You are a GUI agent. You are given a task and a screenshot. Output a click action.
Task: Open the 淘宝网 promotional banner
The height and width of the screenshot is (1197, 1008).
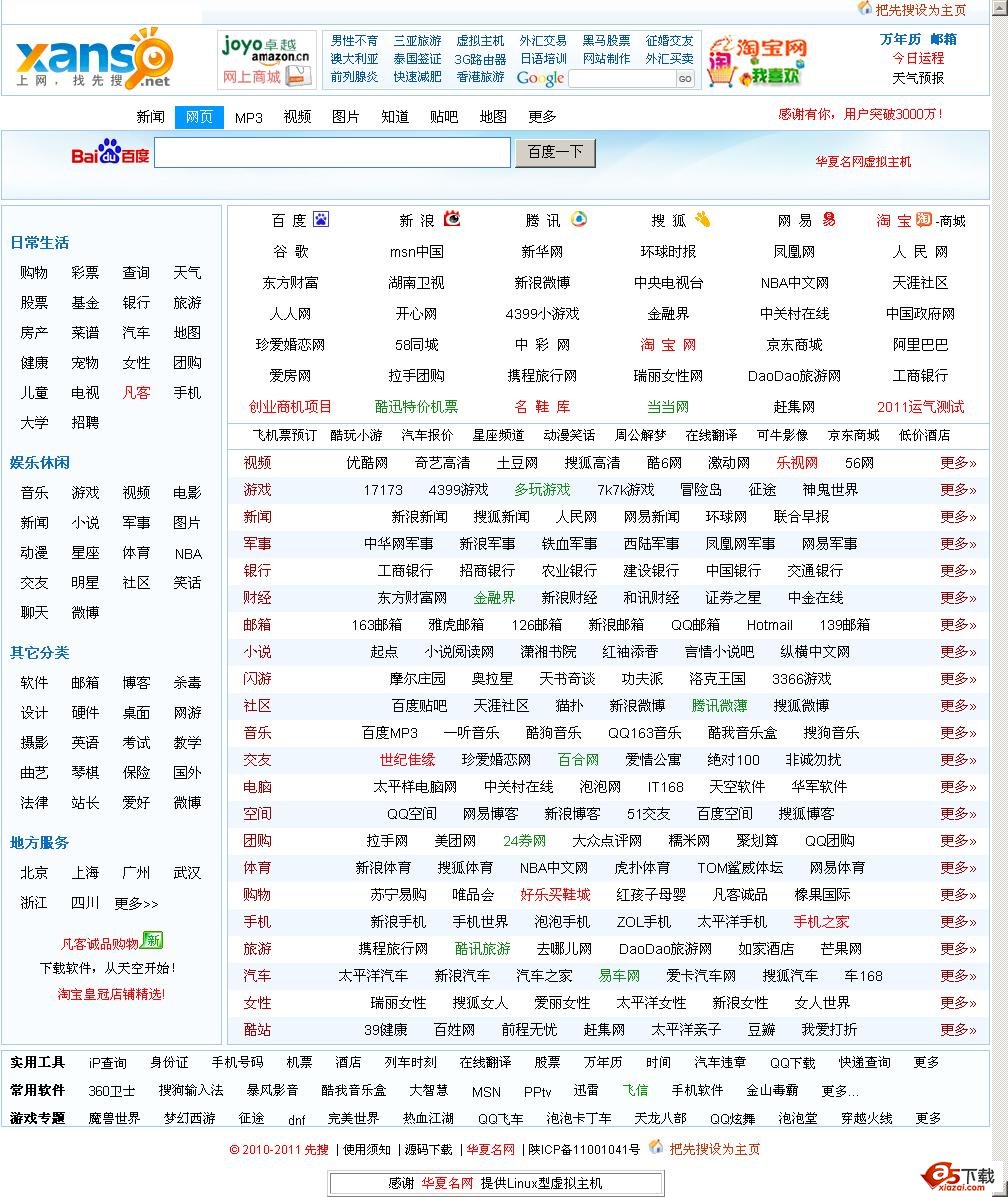point(757,62)
